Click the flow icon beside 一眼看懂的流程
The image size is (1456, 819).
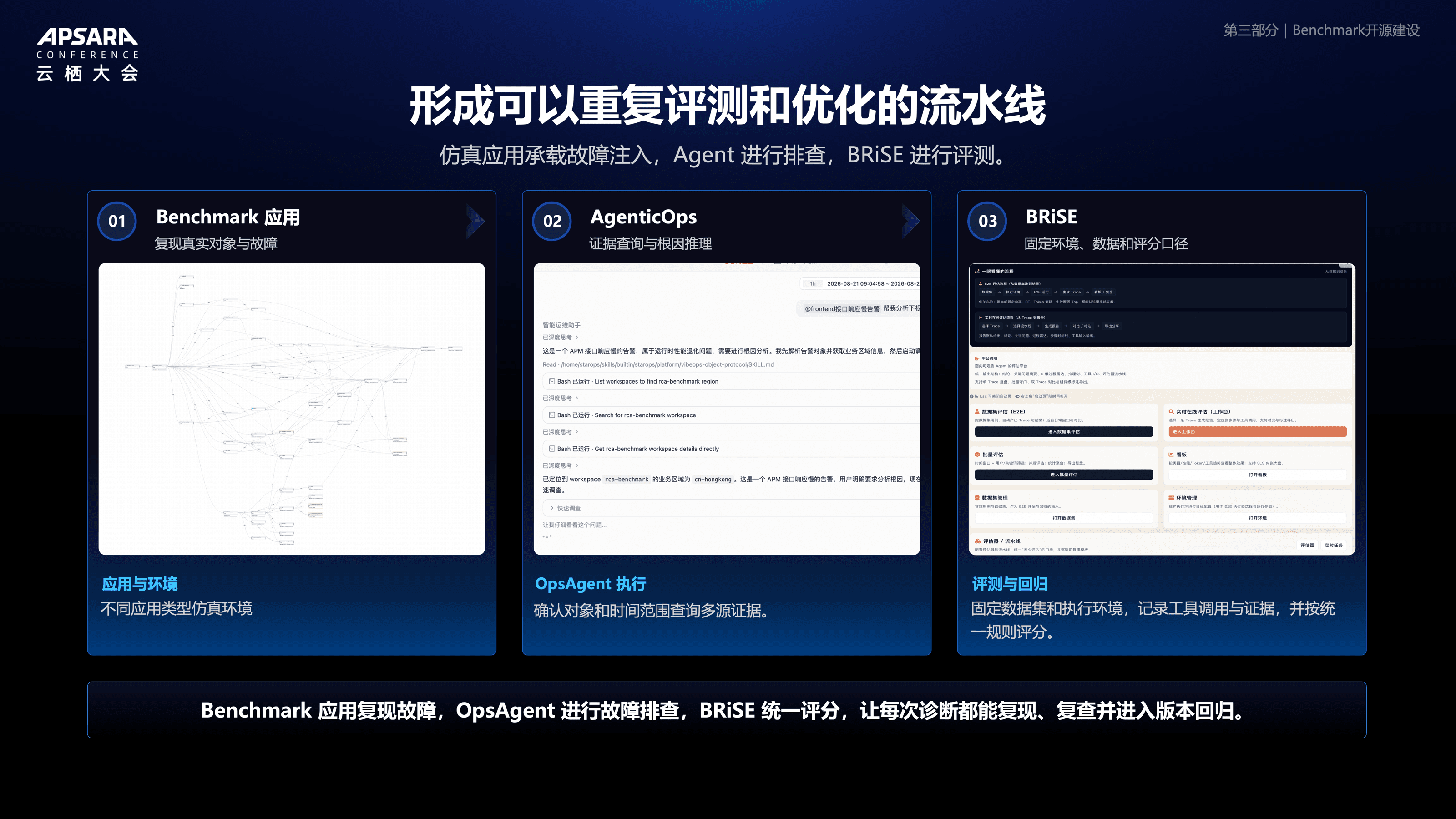pos(977,271)
